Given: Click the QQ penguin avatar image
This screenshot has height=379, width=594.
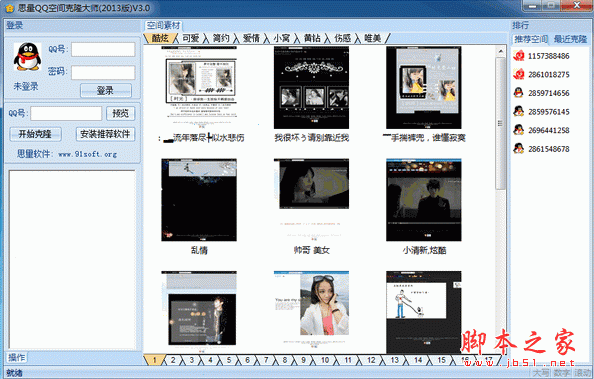Looking at the screenshot, I should [27, 56].
